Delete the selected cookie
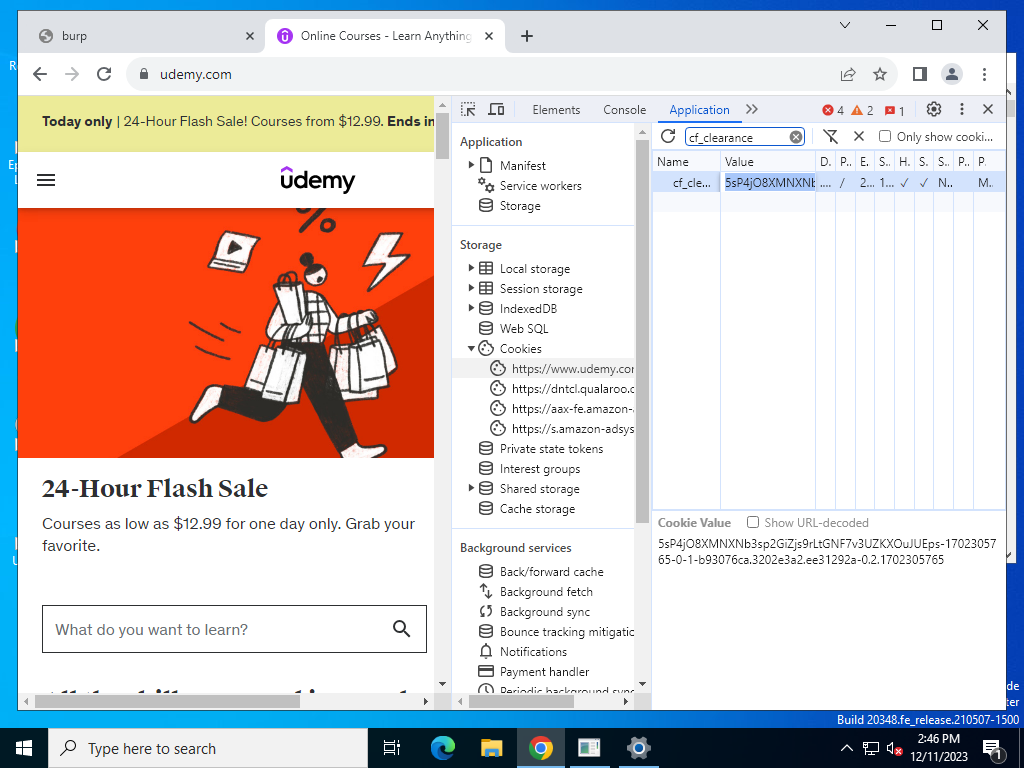Image resolution: width=1024 pixels, height=768 pixels. click(x=859, y=136)
